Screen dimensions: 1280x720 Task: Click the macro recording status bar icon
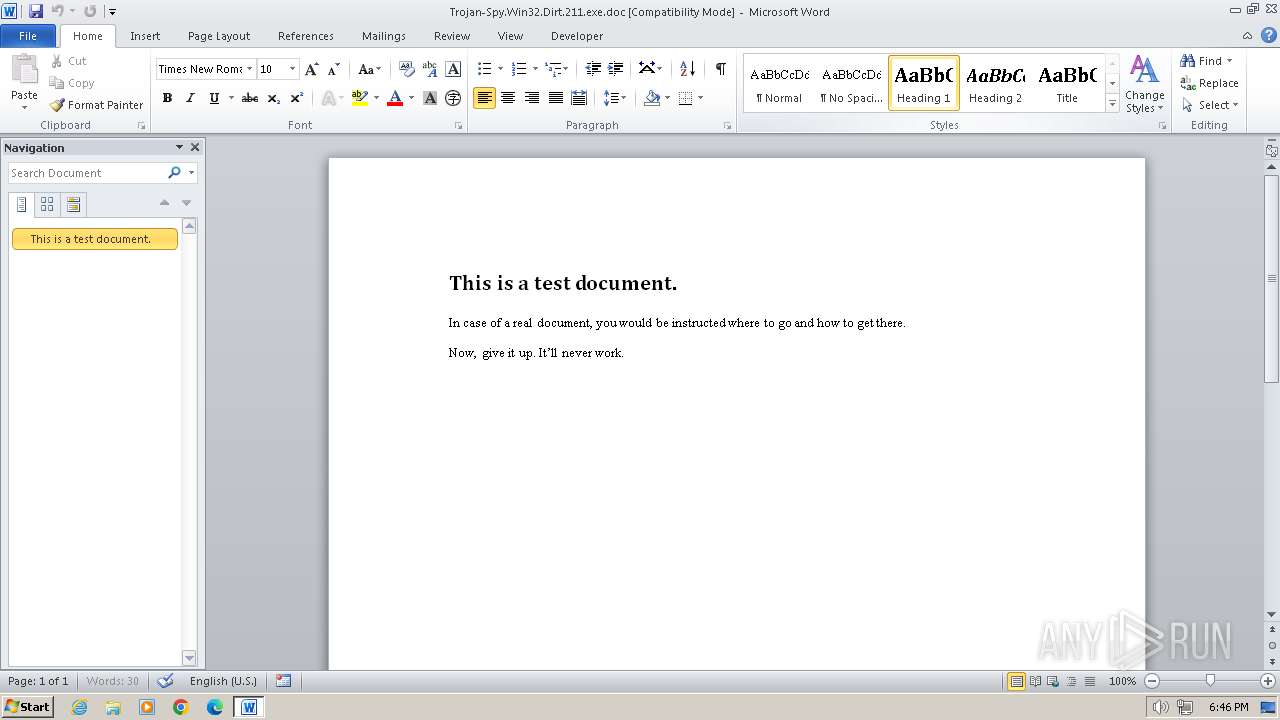tap(283, 681)
